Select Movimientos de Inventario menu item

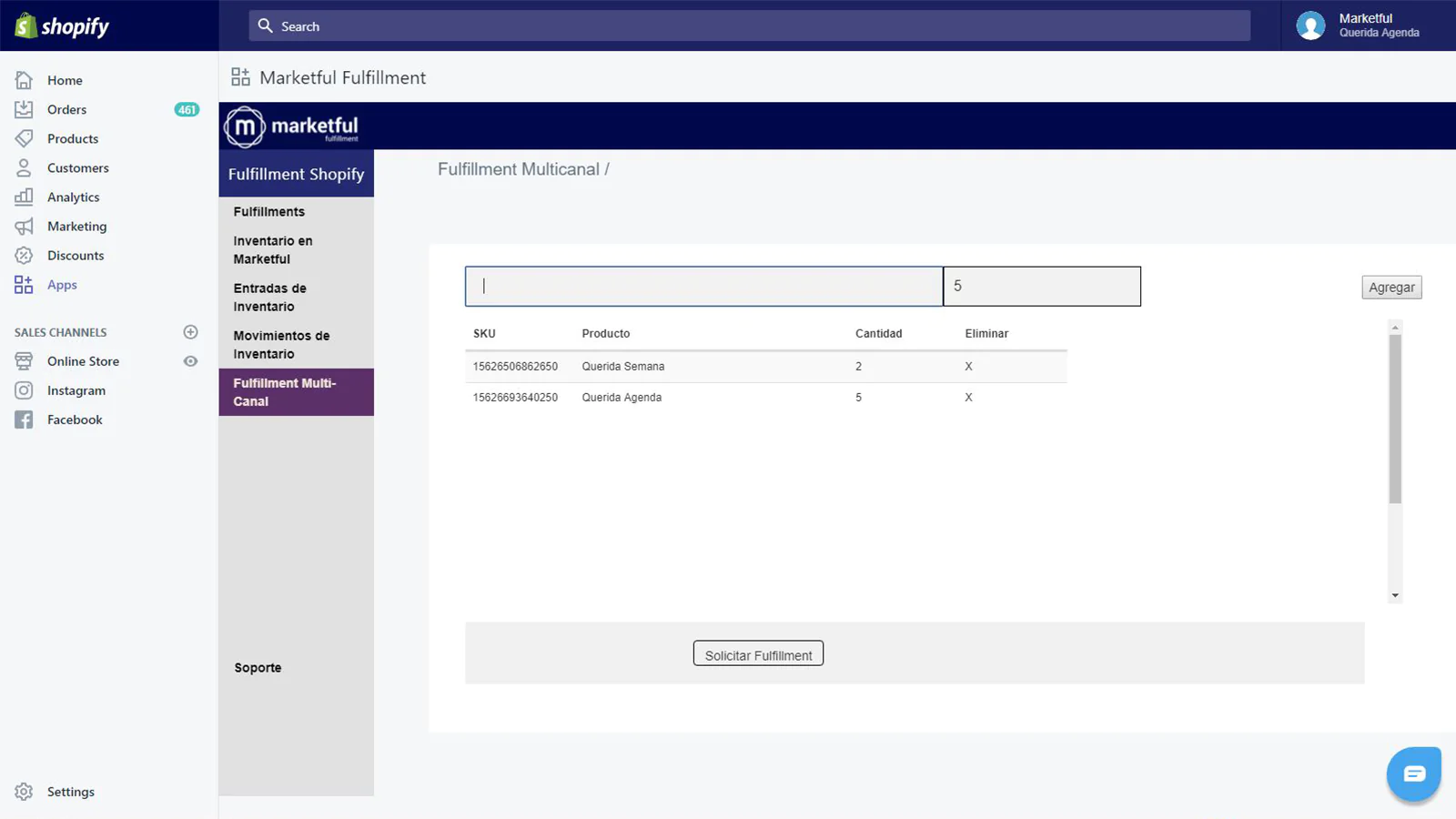click(280, 345)
